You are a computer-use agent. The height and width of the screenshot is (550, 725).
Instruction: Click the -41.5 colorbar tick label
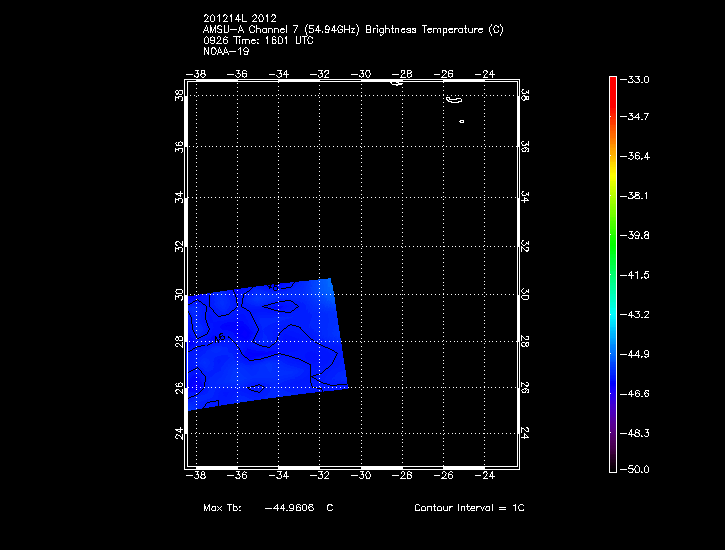coord(638,274)
